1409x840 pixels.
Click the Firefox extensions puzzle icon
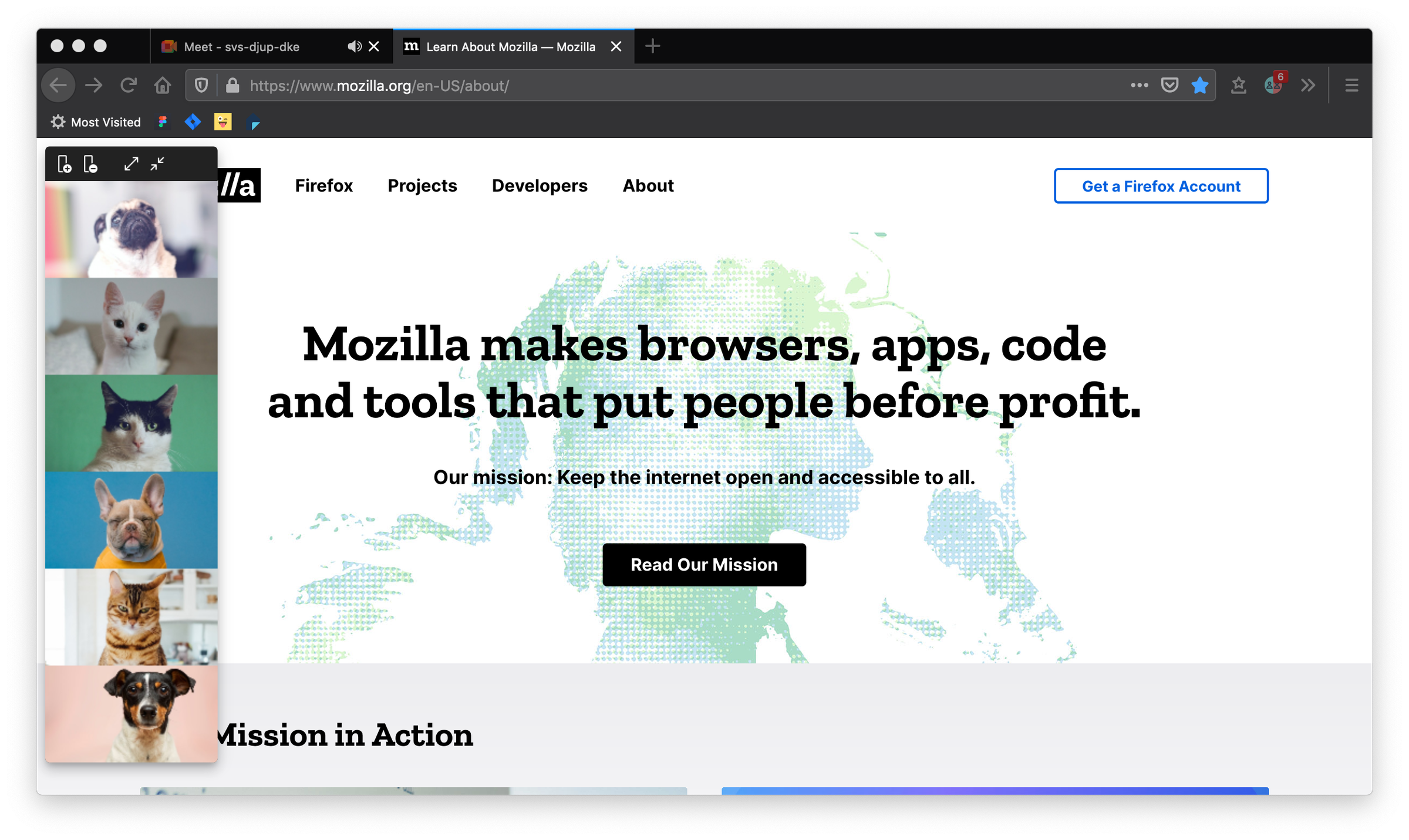point(1306,85)
